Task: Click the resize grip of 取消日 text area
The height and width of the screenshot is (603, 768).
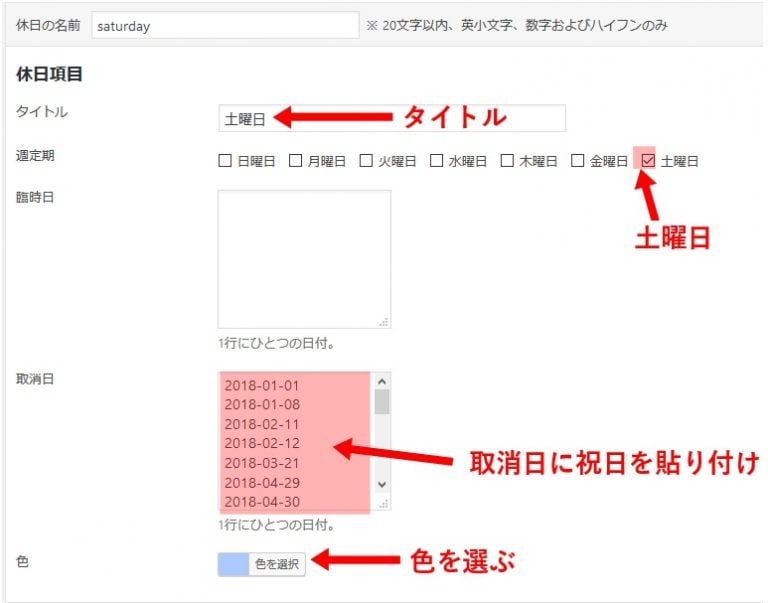Action: [383, 503]
